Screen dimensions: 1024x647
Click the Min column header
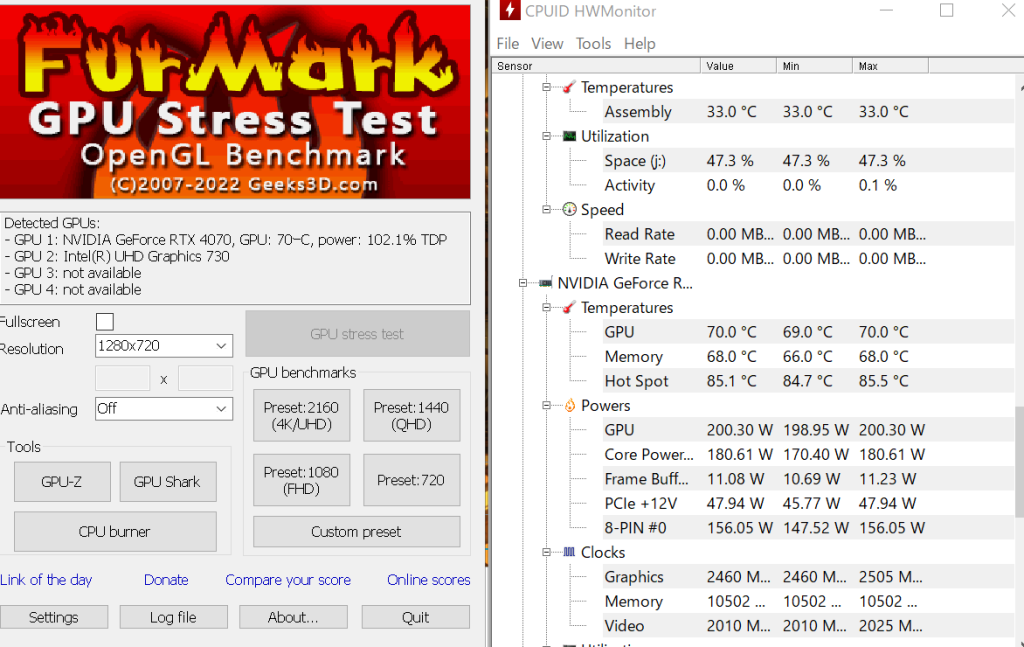[814, 66]
